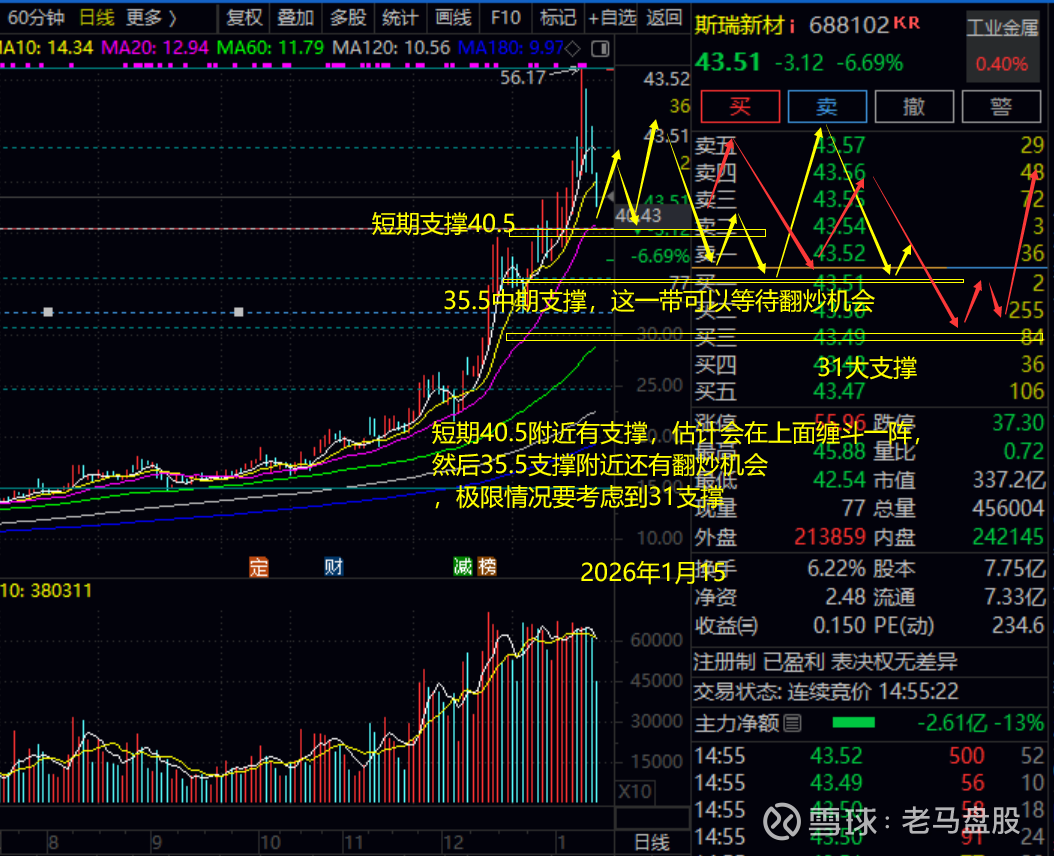
Task: Activate 画线 drawing tool
Action: [453, 17]
